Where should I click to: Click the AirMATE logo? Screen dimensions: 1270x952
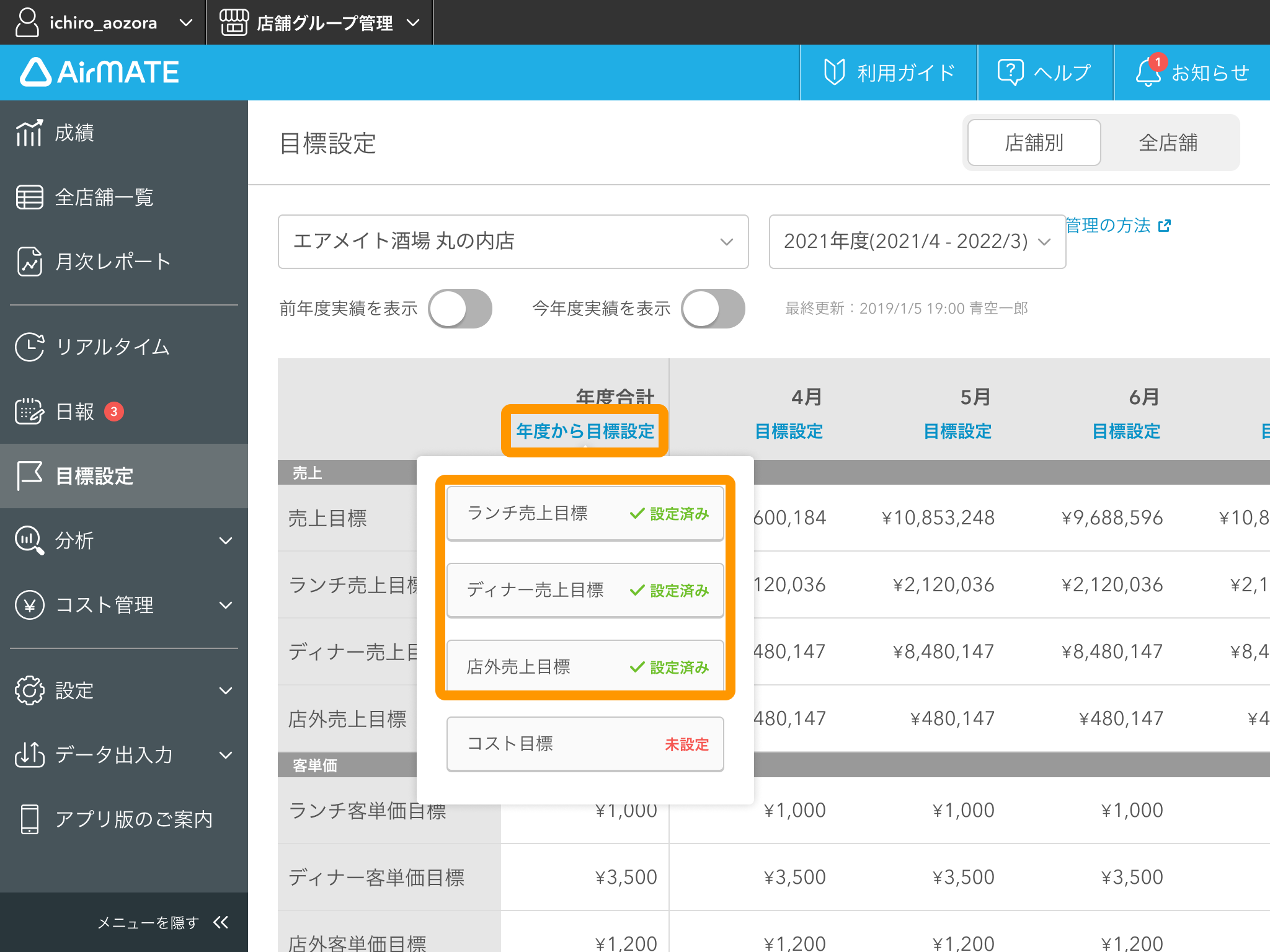(99, 72)
